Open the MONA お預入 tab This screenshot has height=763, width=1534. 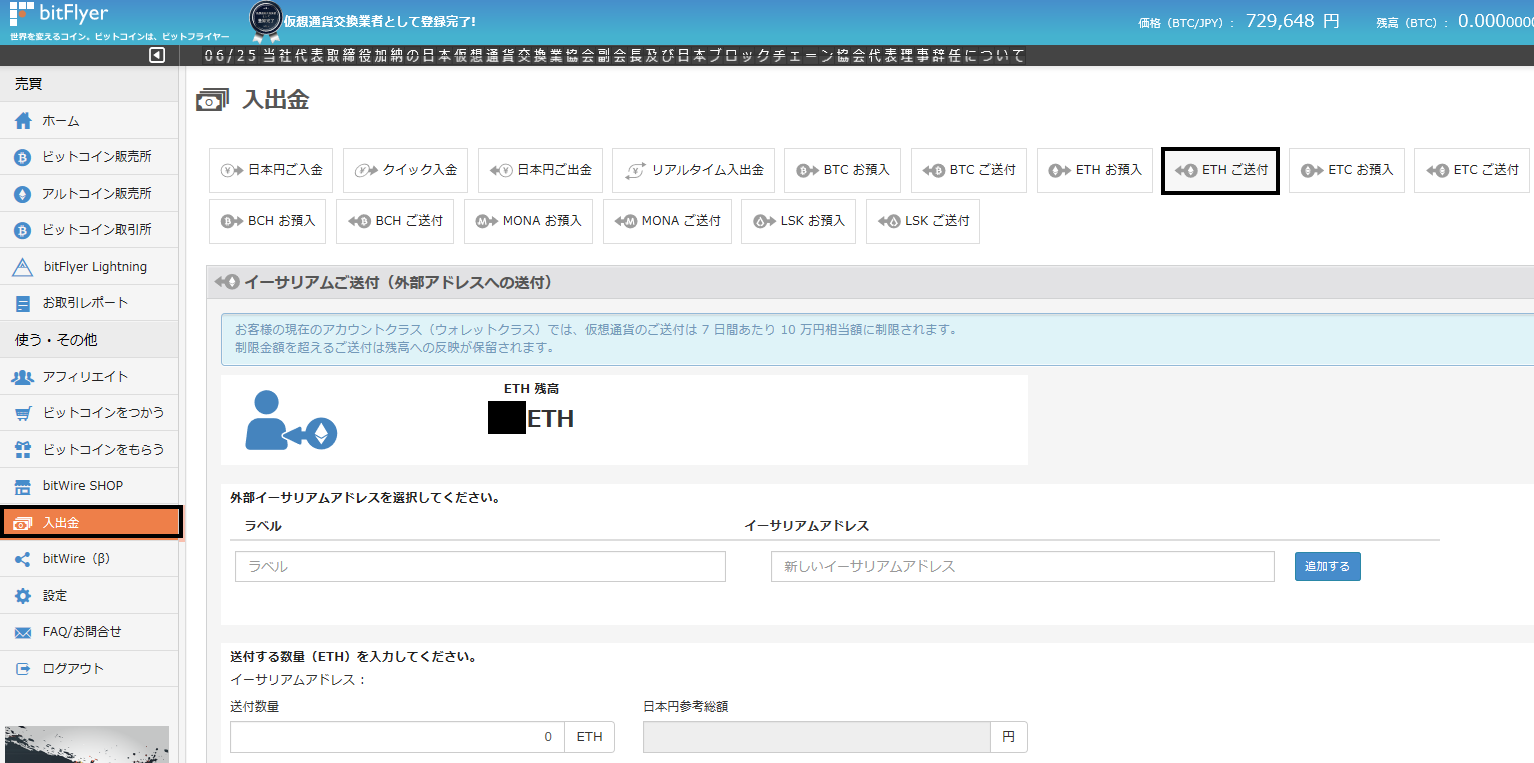(529, 221)
